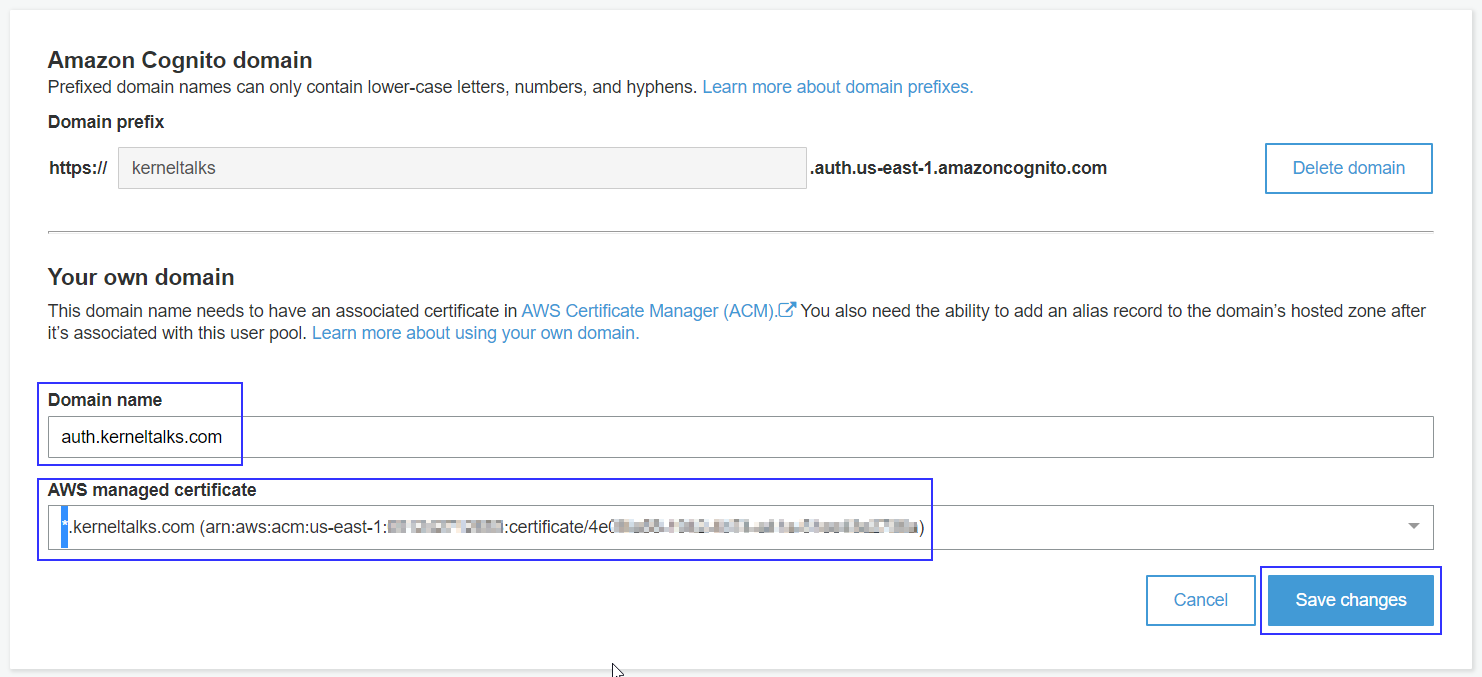
Task: Click the kerneltalks domain prefix field
Action: pos(462,167)
